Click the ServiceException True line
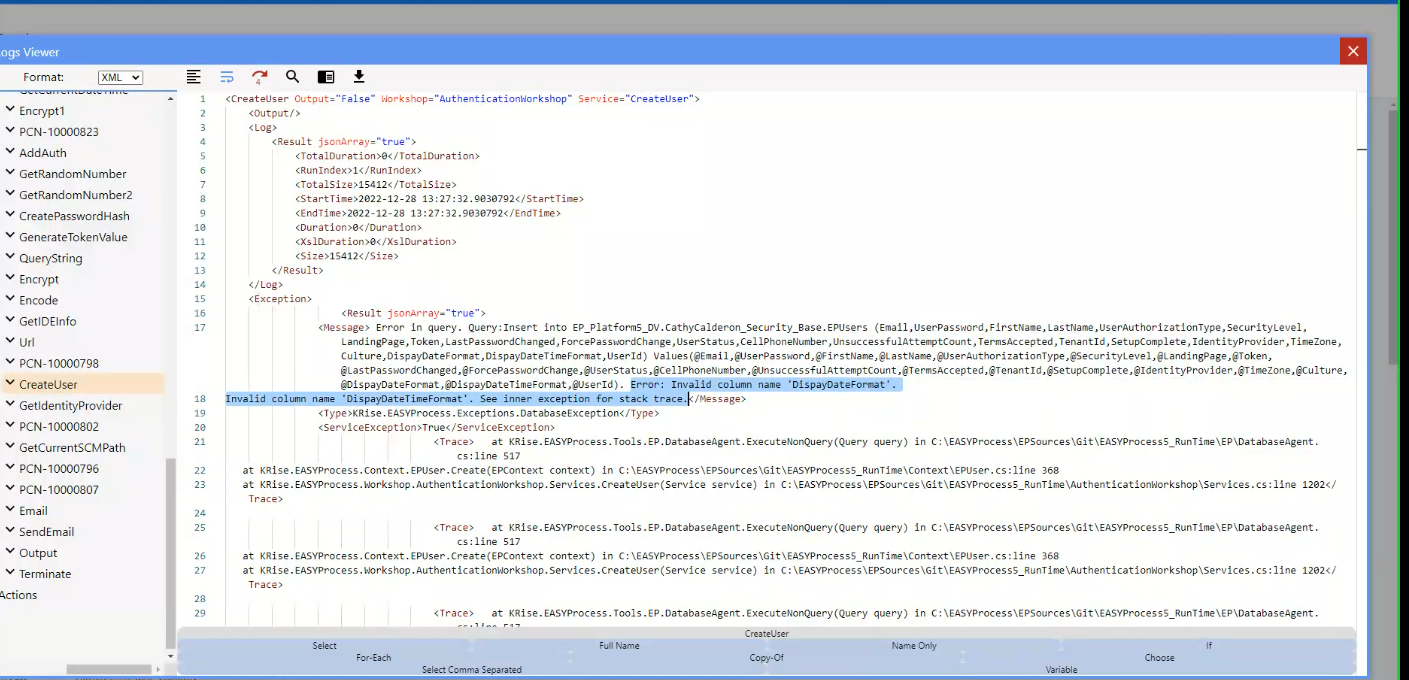 435,427
